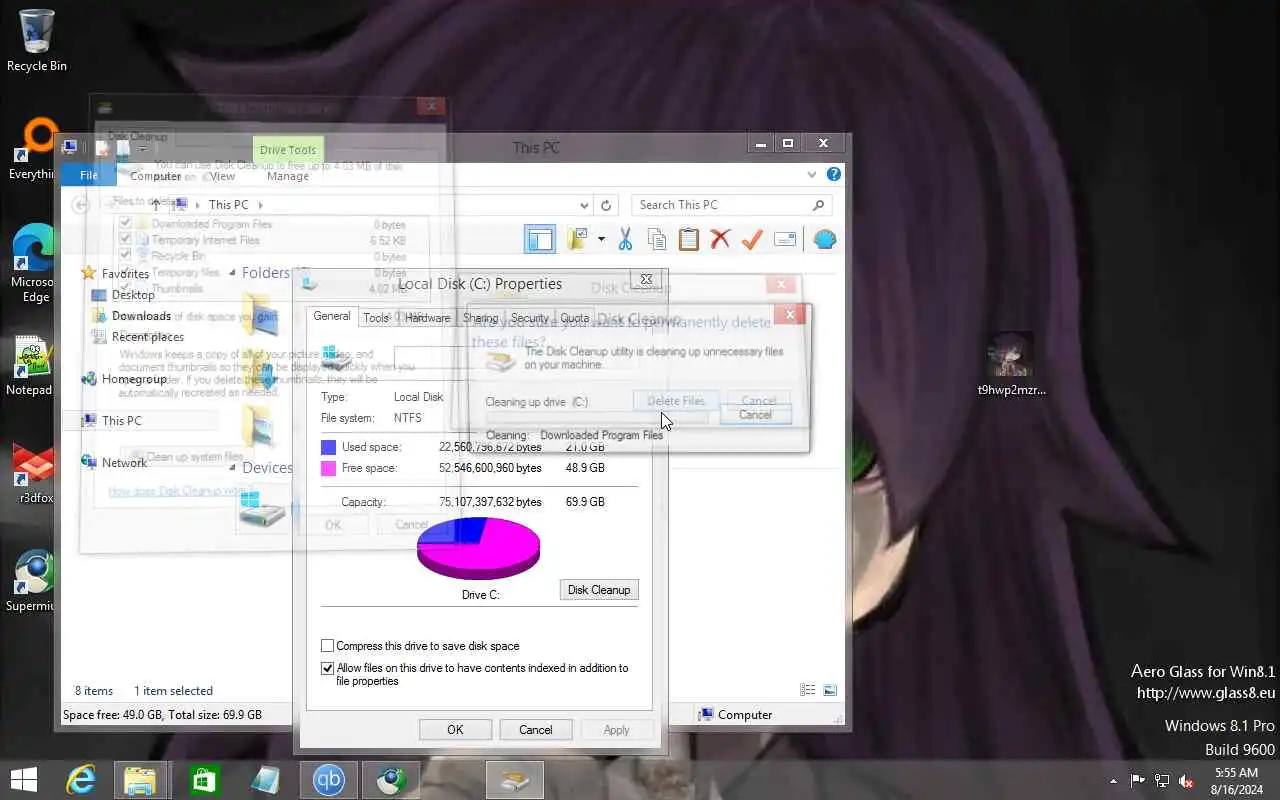This screenshot has width=1280, height=800.
Task: Refresh the This PC address bar
Action: click(x=605, y=205)
